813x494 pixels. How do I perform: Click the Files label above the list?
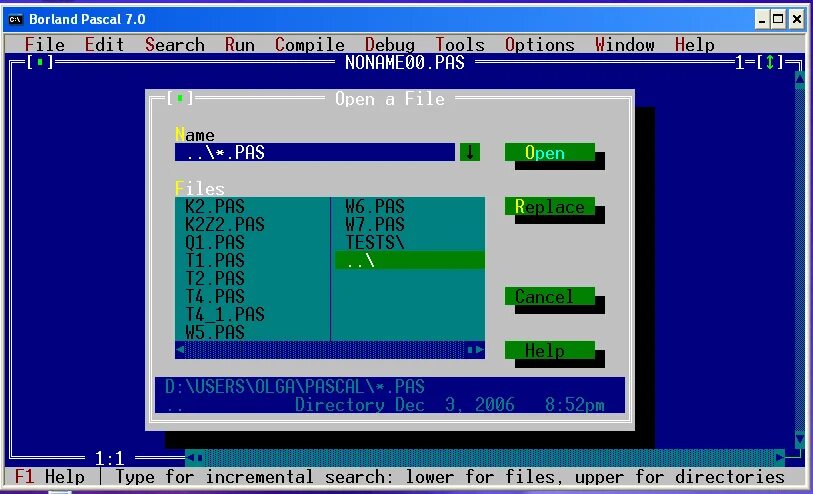click(x=200, y=189)
